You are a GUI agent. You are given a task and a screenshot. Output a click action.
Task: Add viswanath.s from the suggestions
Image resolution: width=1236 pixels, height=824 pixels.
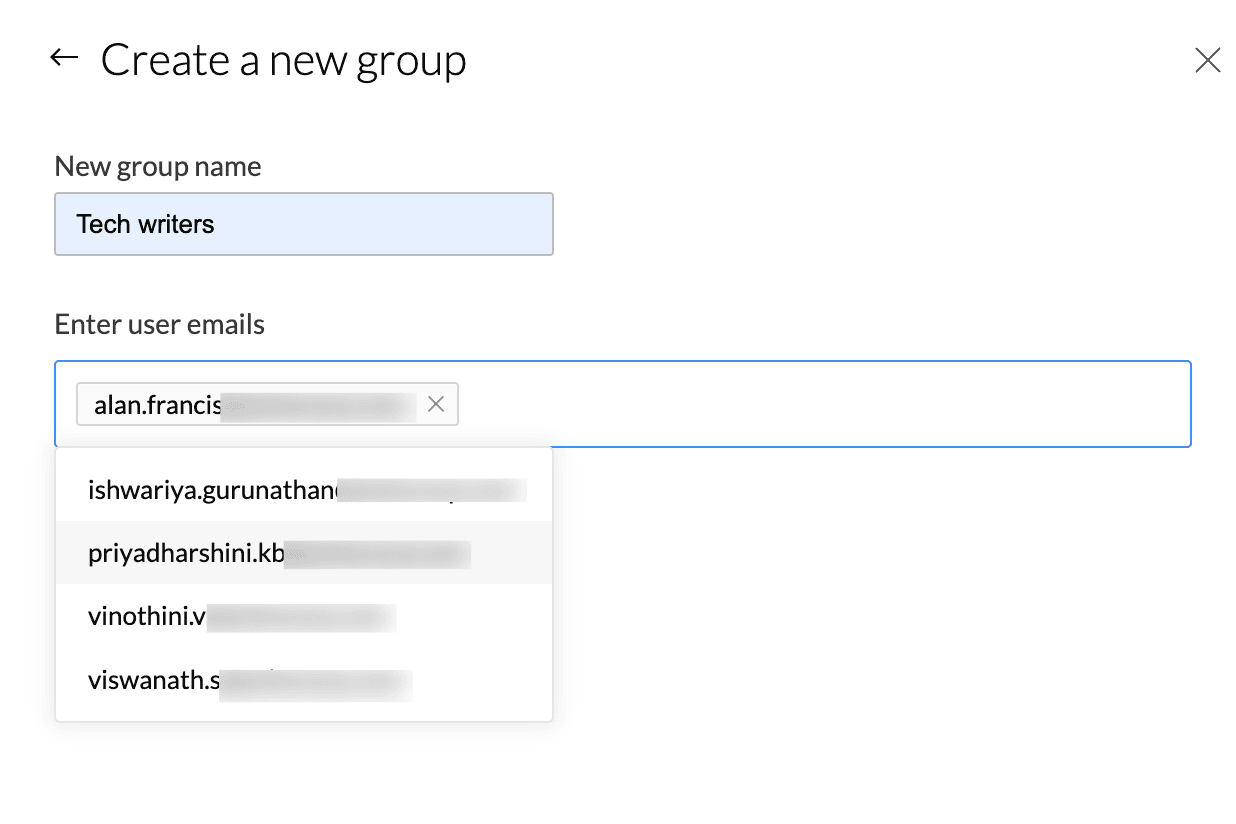(x=152, y=681)
